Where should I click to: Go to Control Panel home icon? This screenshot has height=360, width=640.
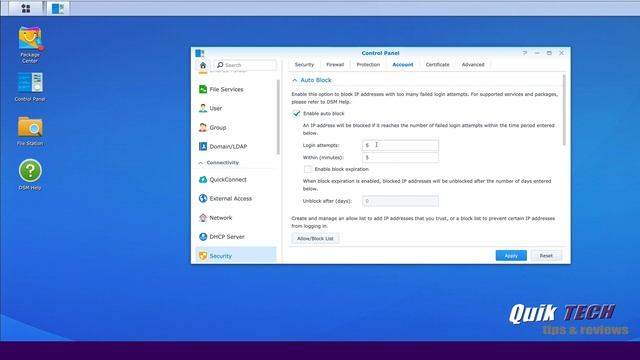click(x=203, y=65)
